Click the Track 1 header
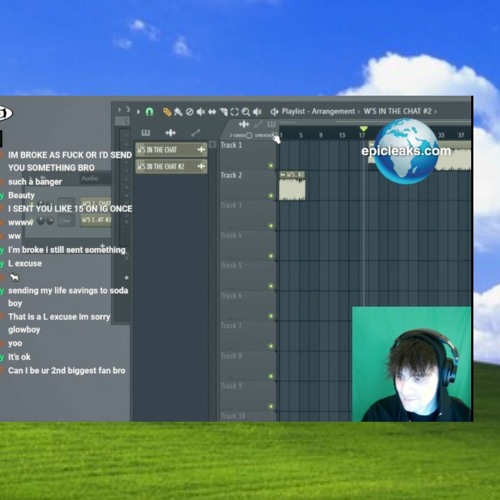The image size is (500, 500). pyautogui.click(x=248, y=155)
